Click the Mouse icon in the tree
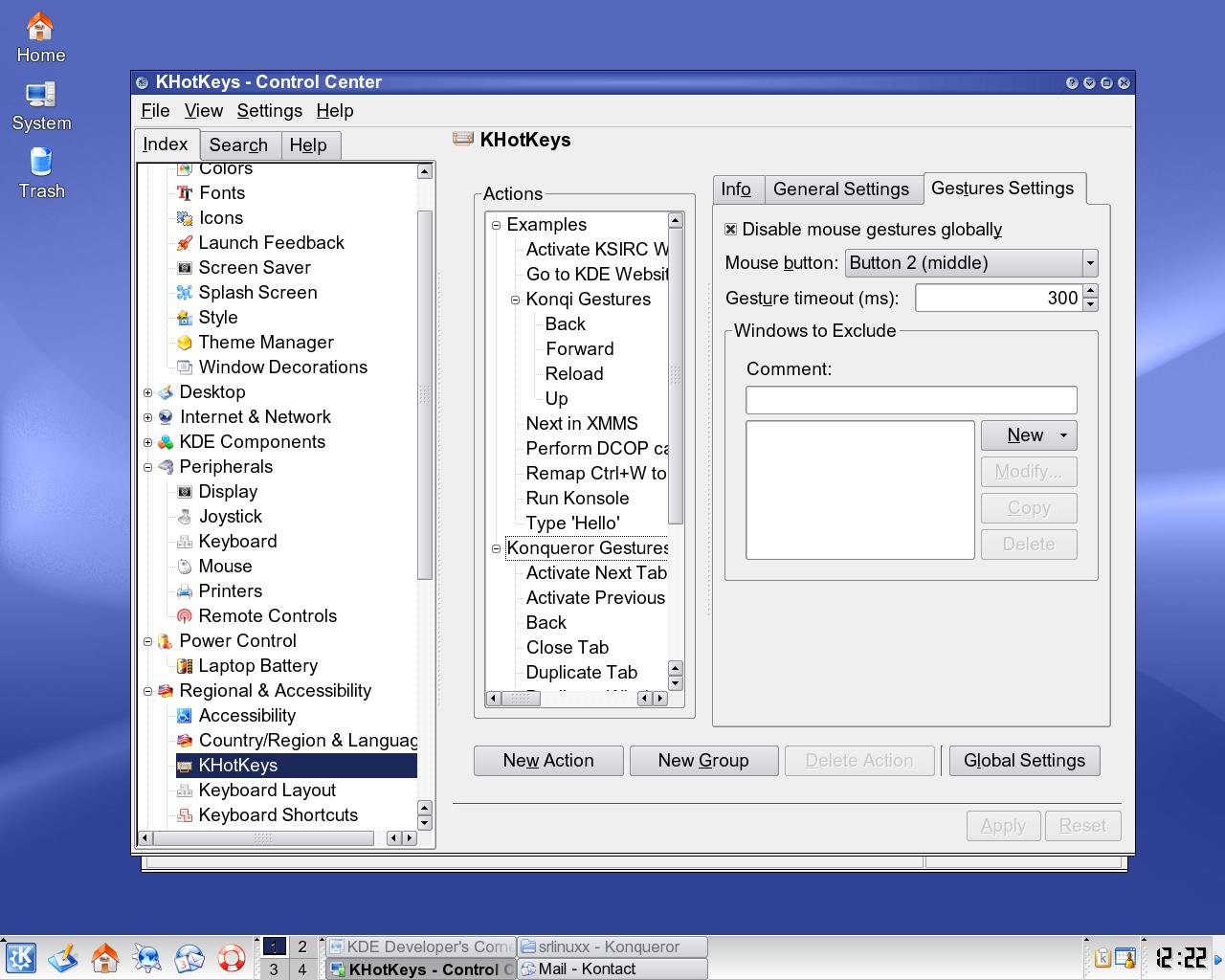The image size is (1225, 980). click(x=185, y=567)
